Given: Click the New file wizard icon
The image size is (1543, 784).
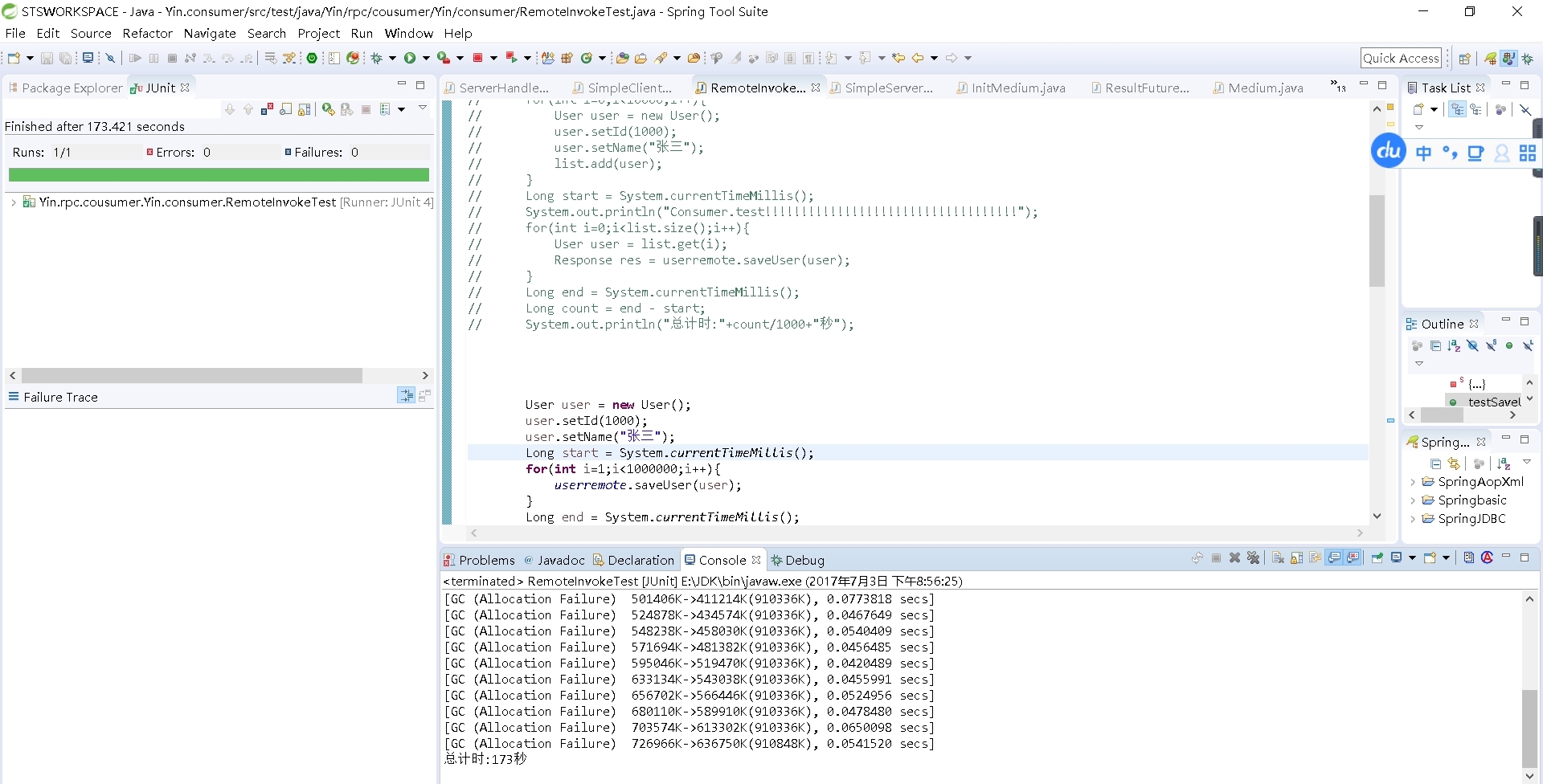Looking at the screenshot, I should (x=14, y=58).
